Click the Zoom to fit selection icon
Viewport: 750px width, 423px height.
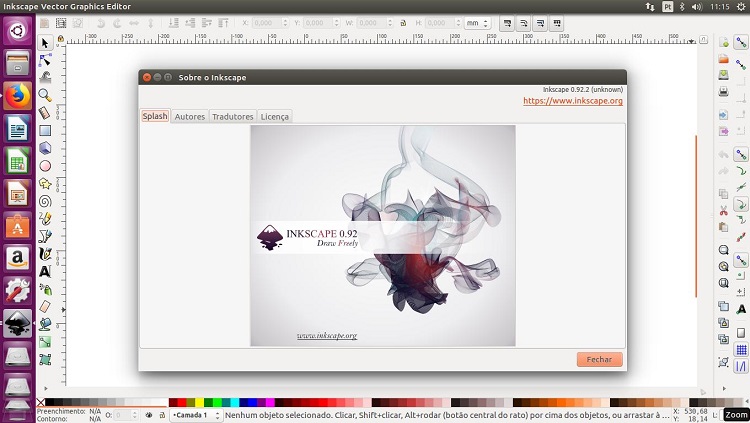(723, 250)
